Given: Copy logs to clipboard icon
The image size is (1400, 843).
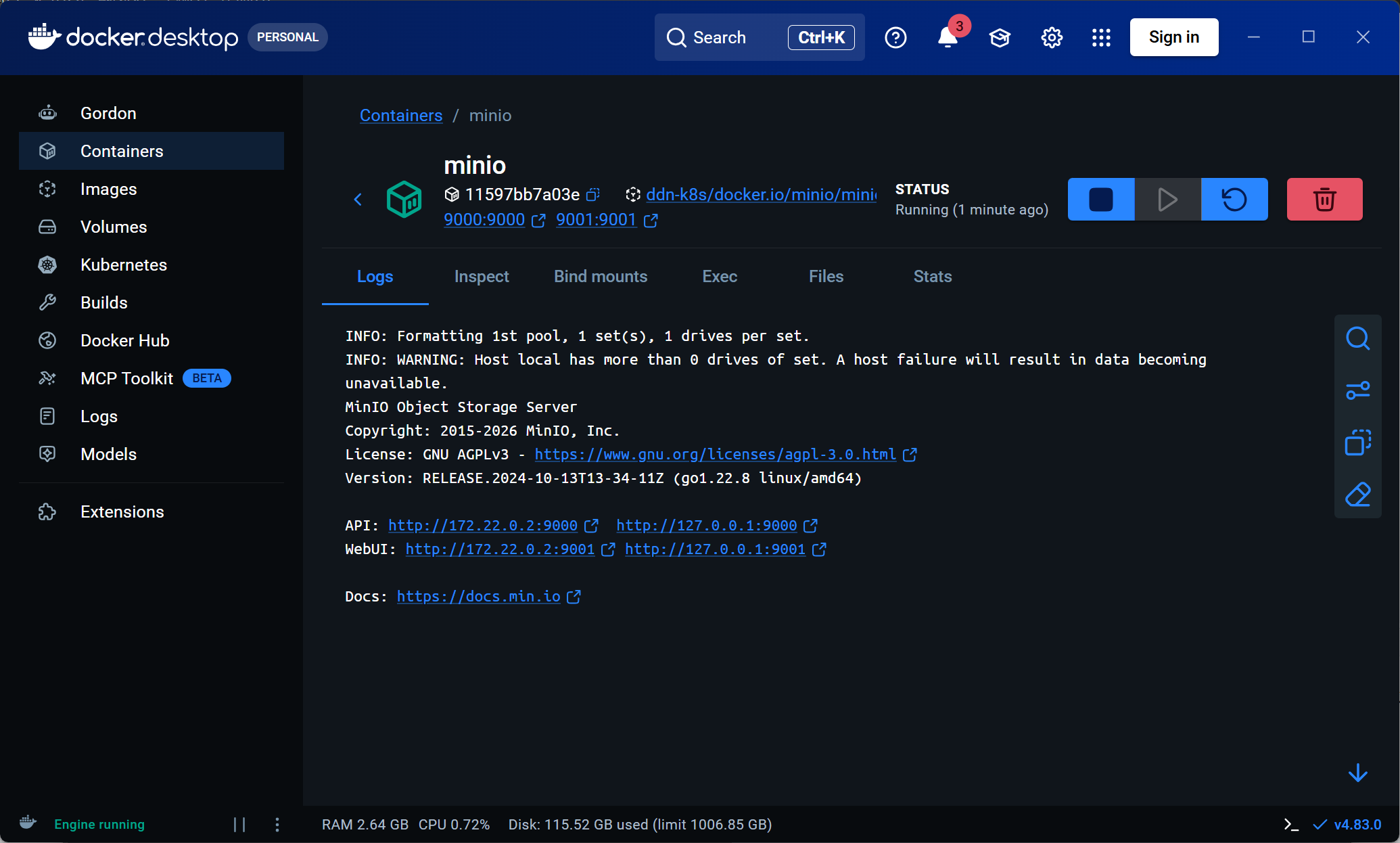Looking at the screenshot, I should pyautogui.click(x=1357, y=442).
